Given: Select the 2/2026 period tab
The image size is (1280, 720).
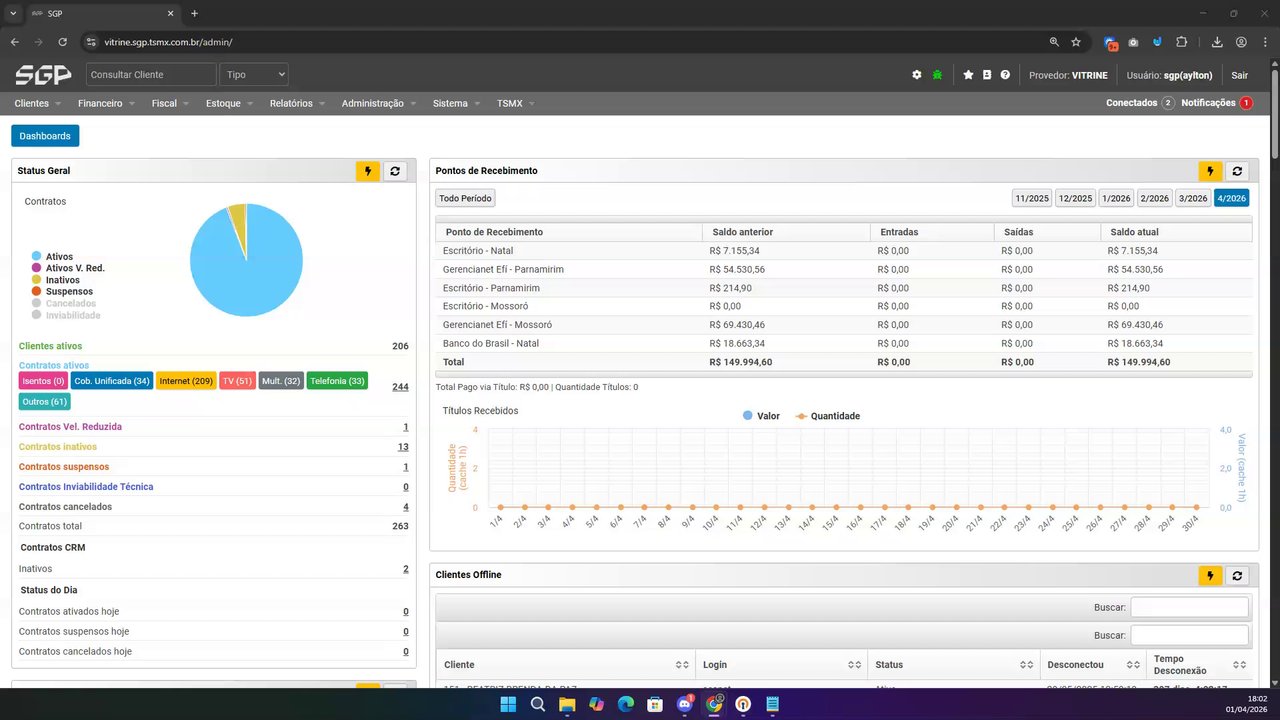Looking at the screenshot, I should (1154, 198).
